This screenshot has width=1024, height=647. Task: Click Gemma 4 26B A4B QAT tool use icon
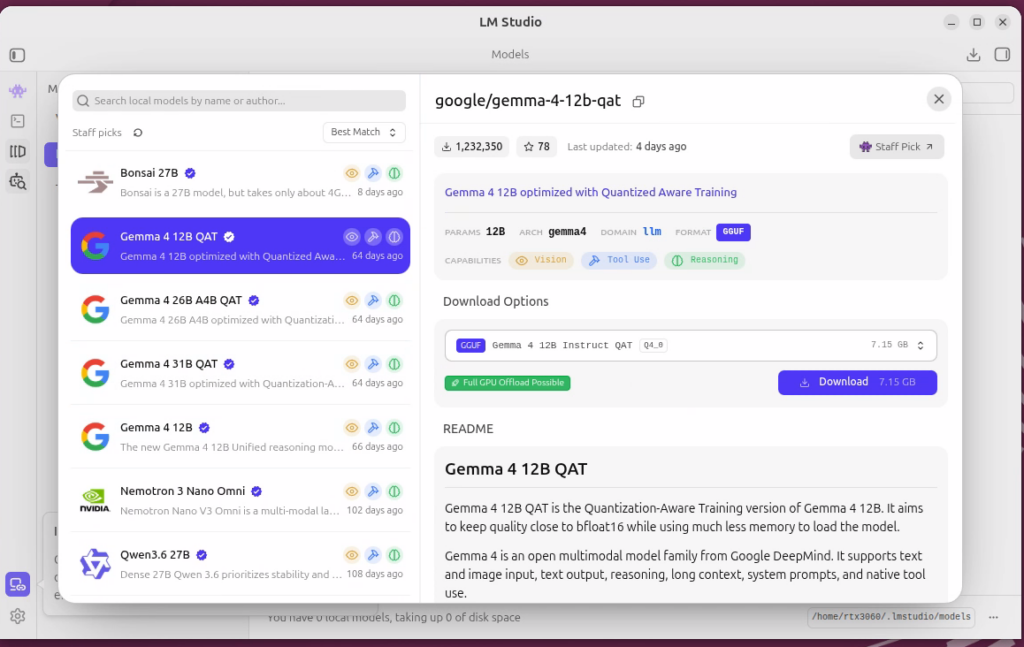[x=373, y=300]
